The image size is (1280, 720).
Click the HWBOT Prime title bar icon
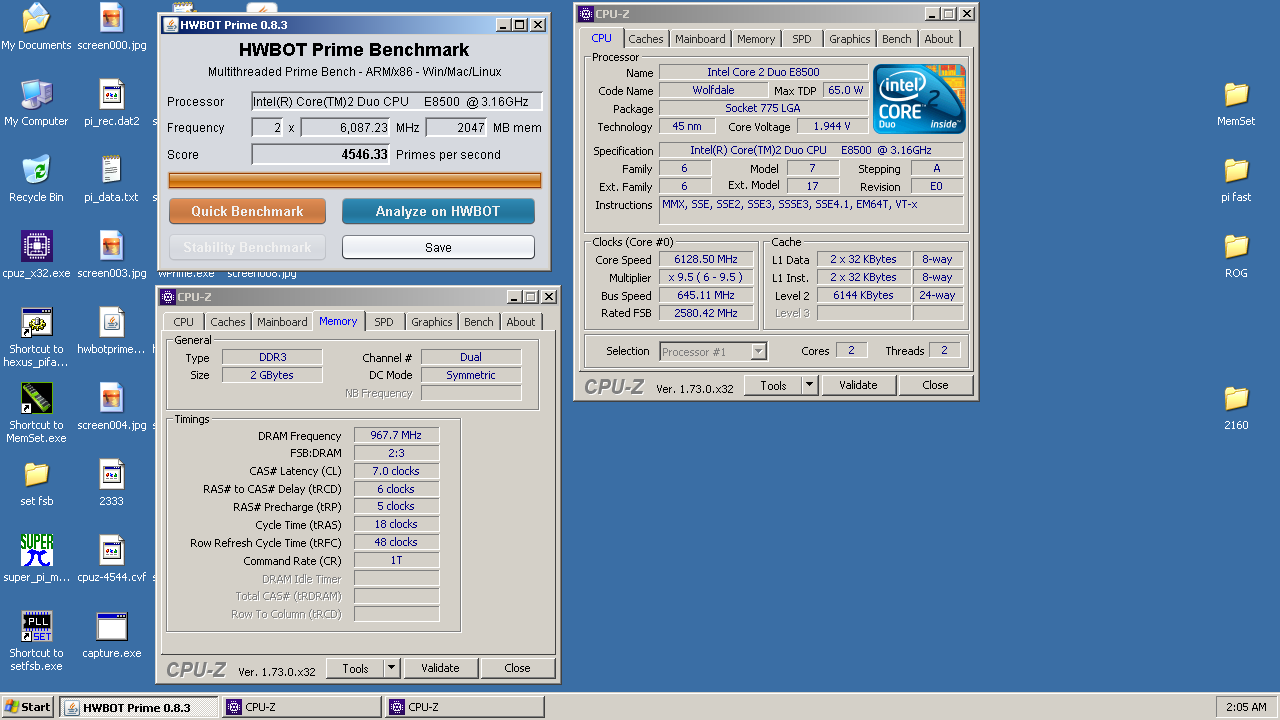[x=171, y=25]
